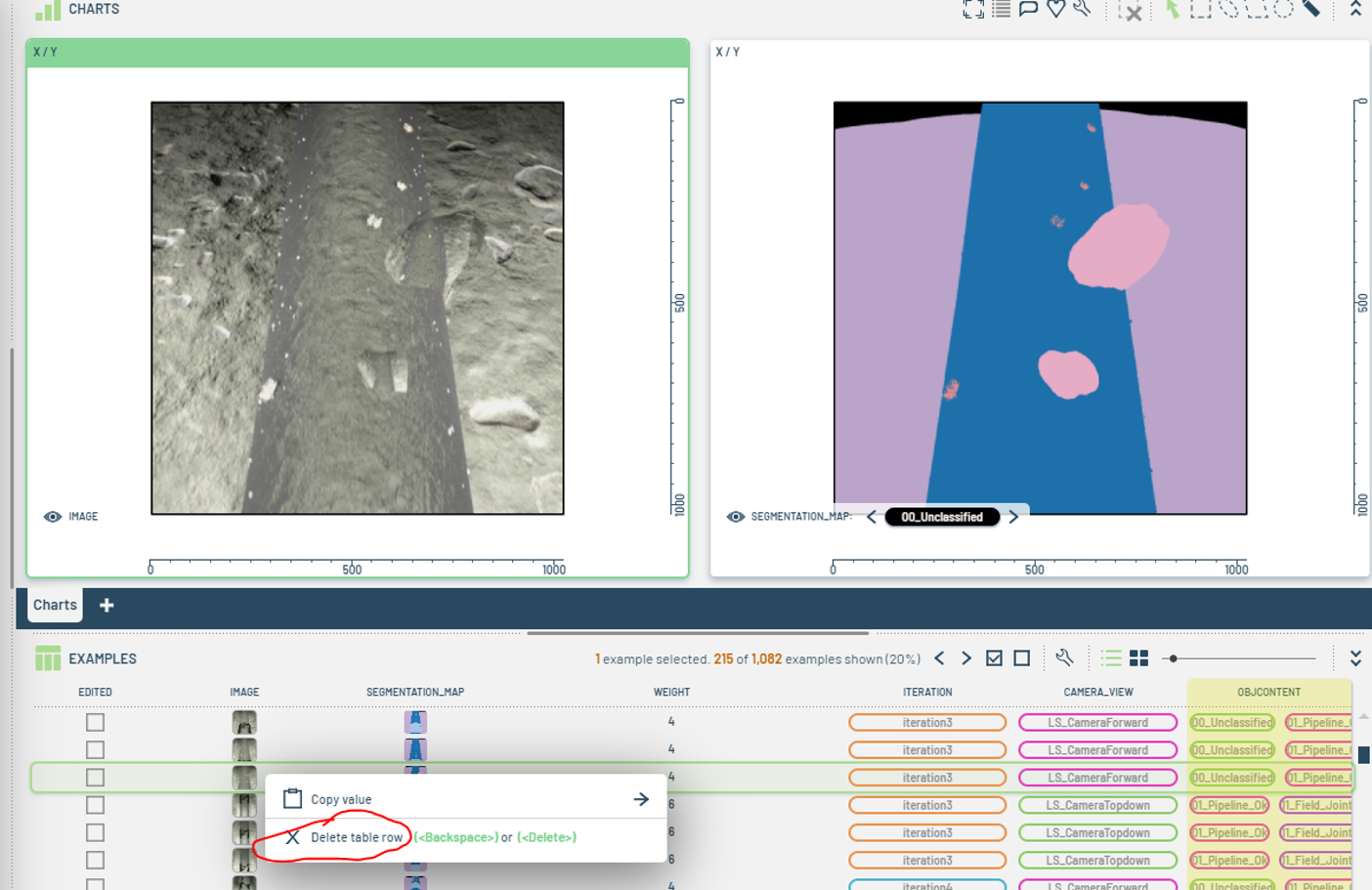Screen dimensions: 1372x890
Task: Open the Examples table wrench settings
Action: pyautogui.click(x=1064, y=658)
